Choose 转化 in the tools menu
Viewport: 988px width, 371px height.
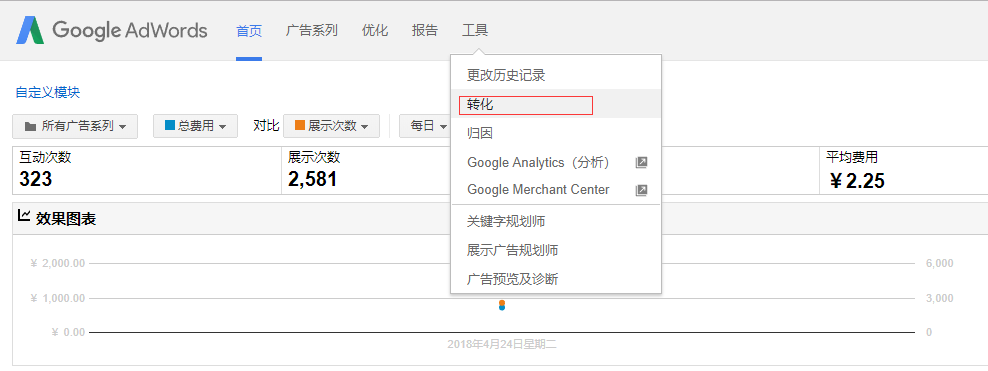pyautogui.click(x=556, y=105)
